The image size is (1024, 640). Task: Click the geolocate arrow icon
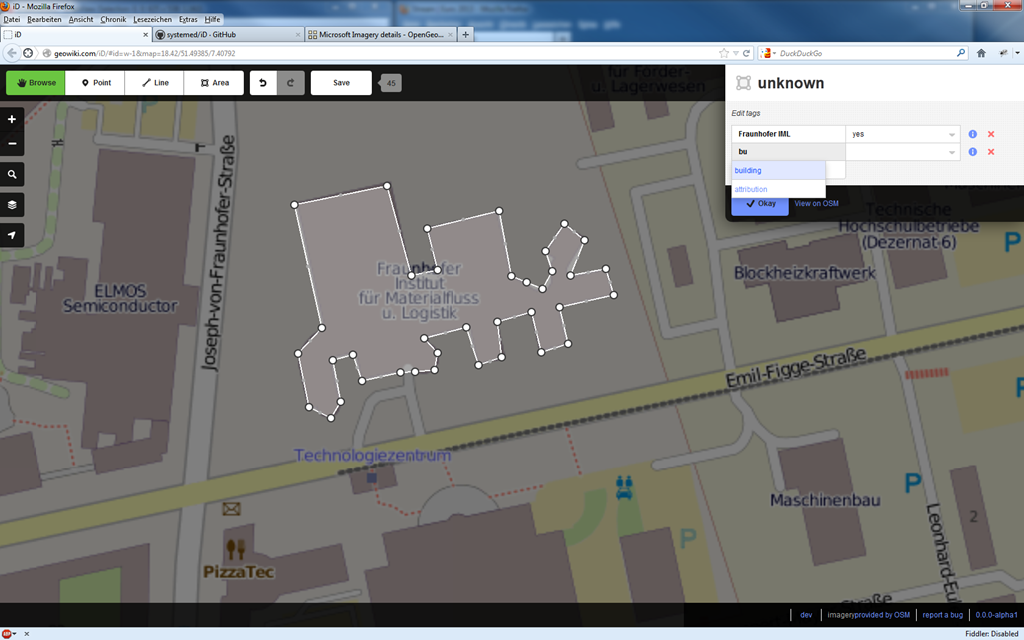12,235
